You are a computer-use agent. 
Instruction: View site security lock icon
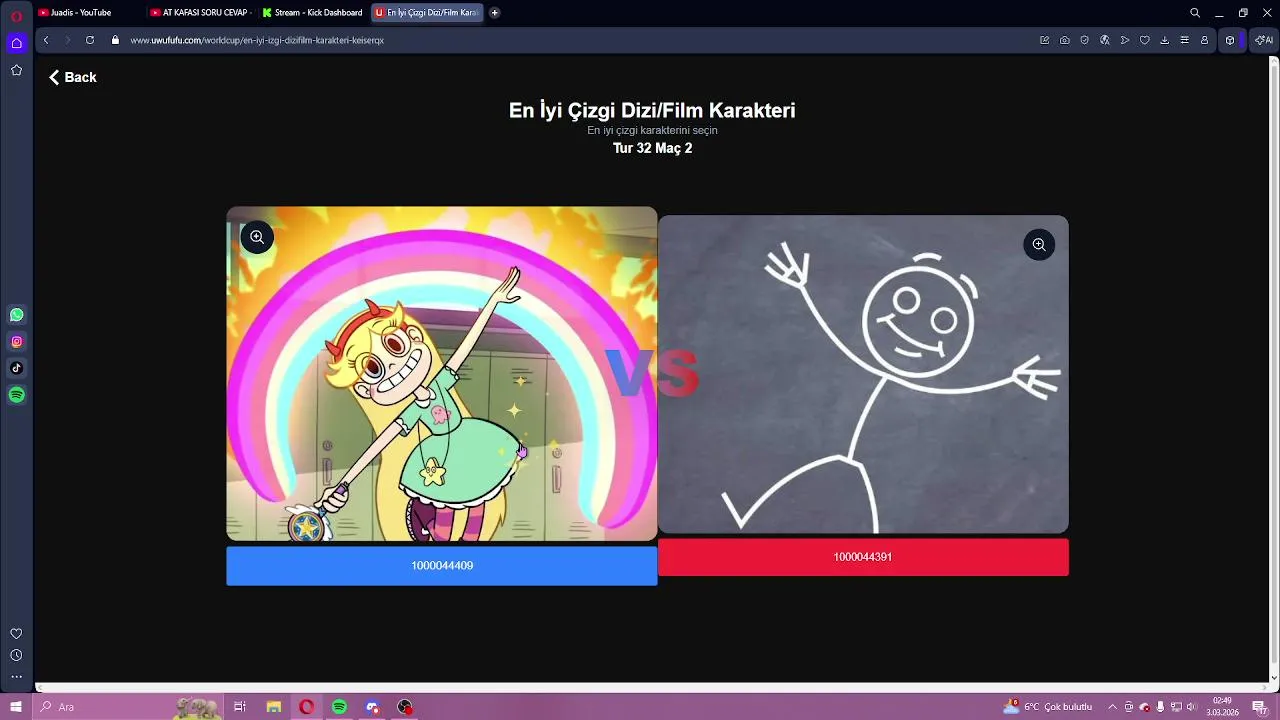[x=115, y=40]
